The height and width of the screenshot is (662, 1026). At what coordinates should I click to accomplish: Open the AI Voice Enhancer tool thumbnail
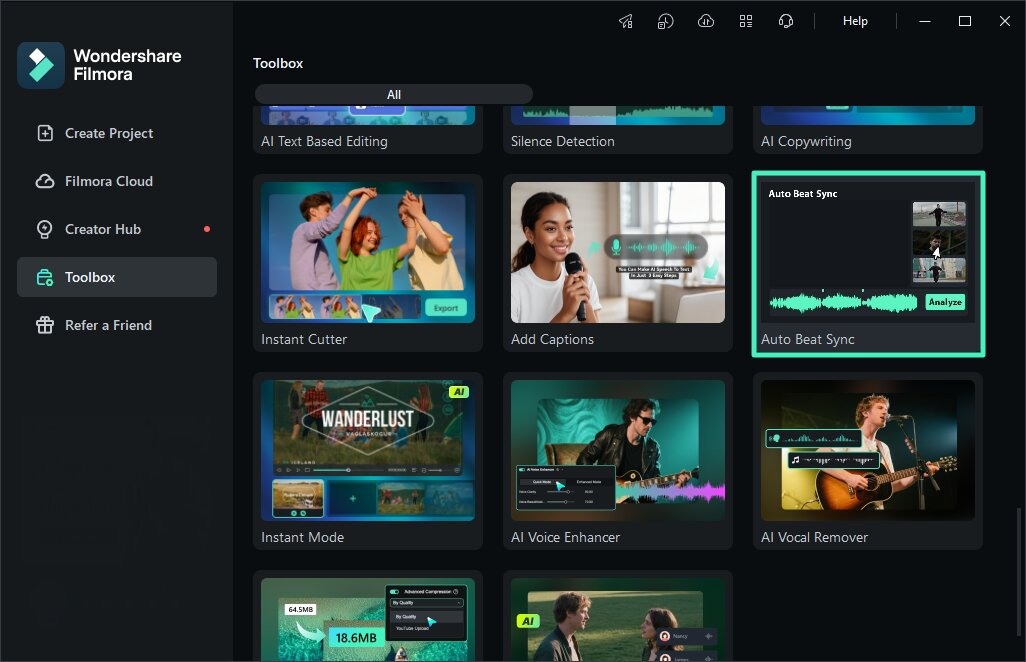618,450
